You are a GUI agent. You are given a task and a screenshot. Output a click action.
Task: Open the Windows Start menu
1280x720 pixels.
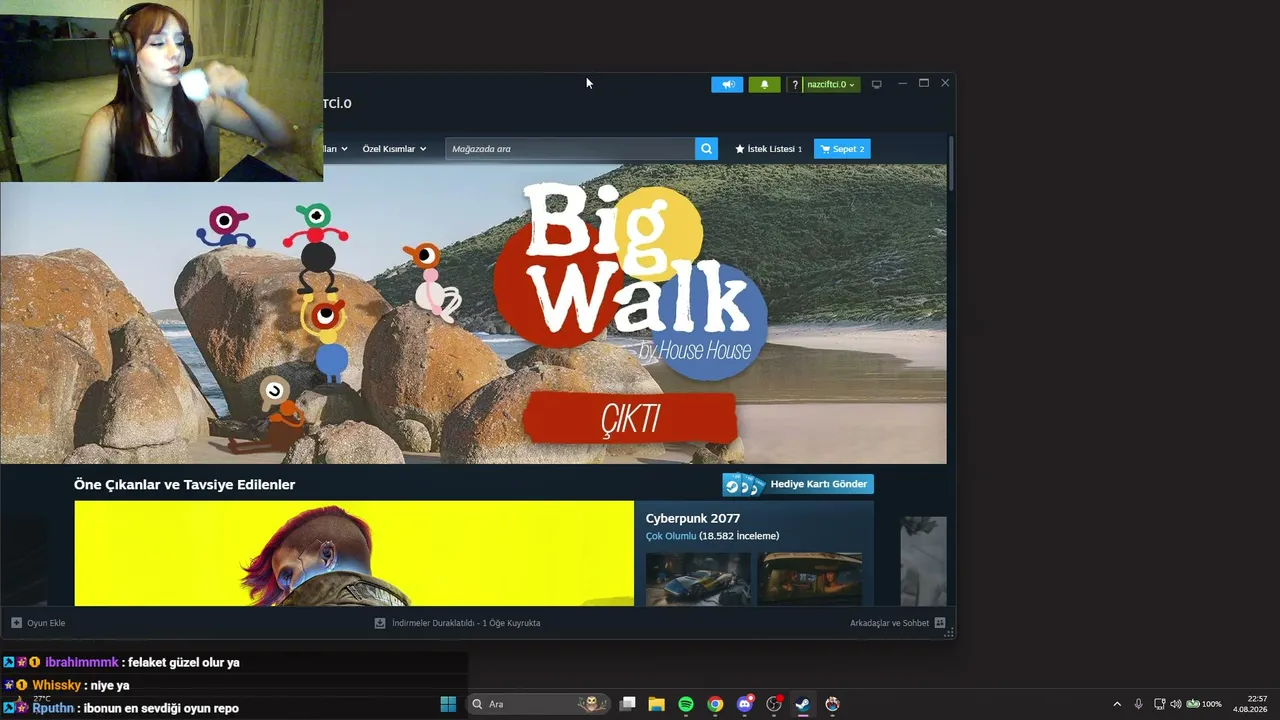[x=448, y=704]
